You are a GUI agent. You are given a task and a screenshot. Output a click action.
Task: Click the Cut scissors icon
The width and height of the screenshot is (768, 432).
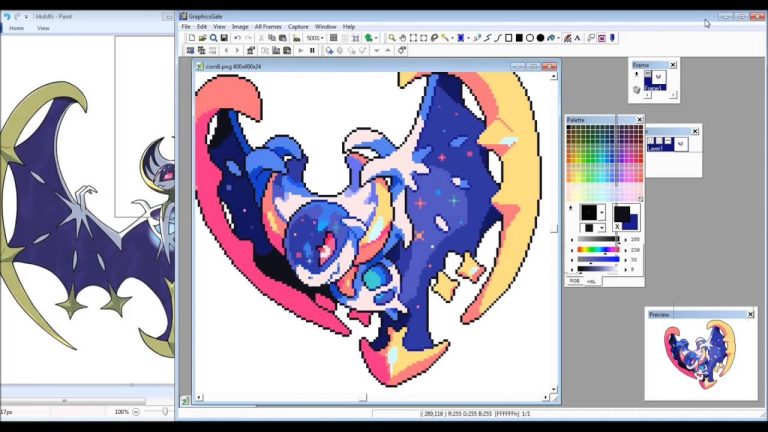(x=261, y=38)
